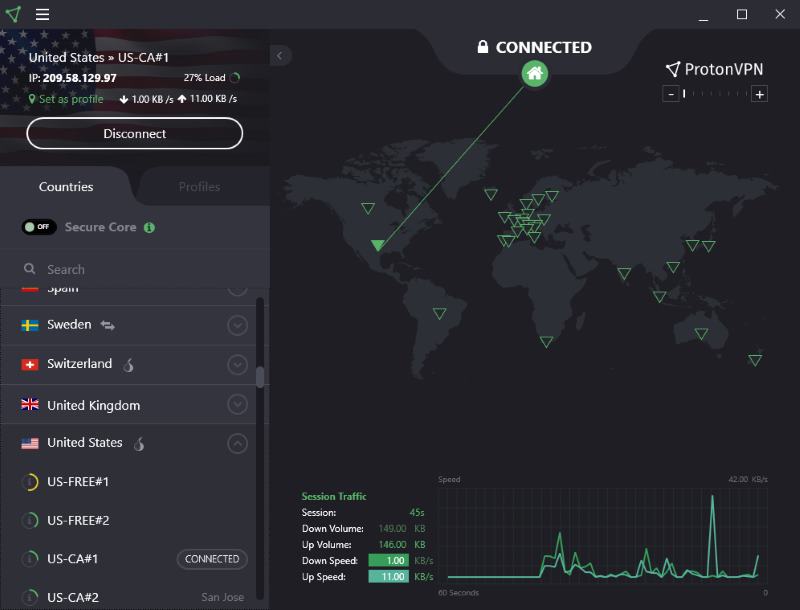Toggle the Secure Core switch on
The width and height of the screenshot is (800, 610).
39,227
